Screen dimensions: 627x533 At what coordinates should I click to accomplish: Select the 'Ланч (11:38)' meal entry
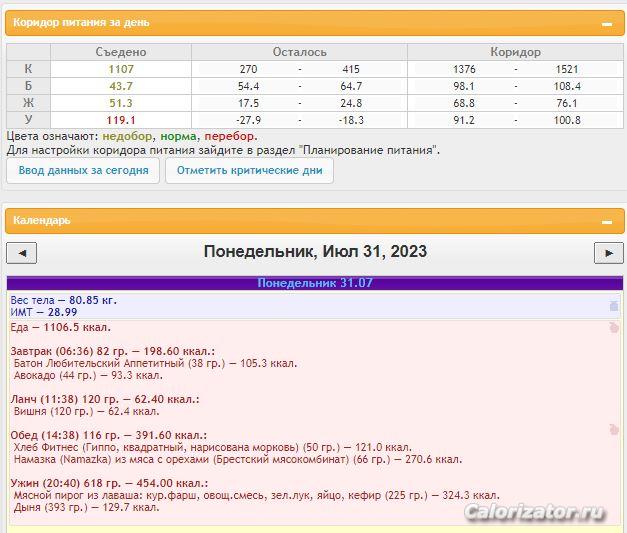point(104,399)
